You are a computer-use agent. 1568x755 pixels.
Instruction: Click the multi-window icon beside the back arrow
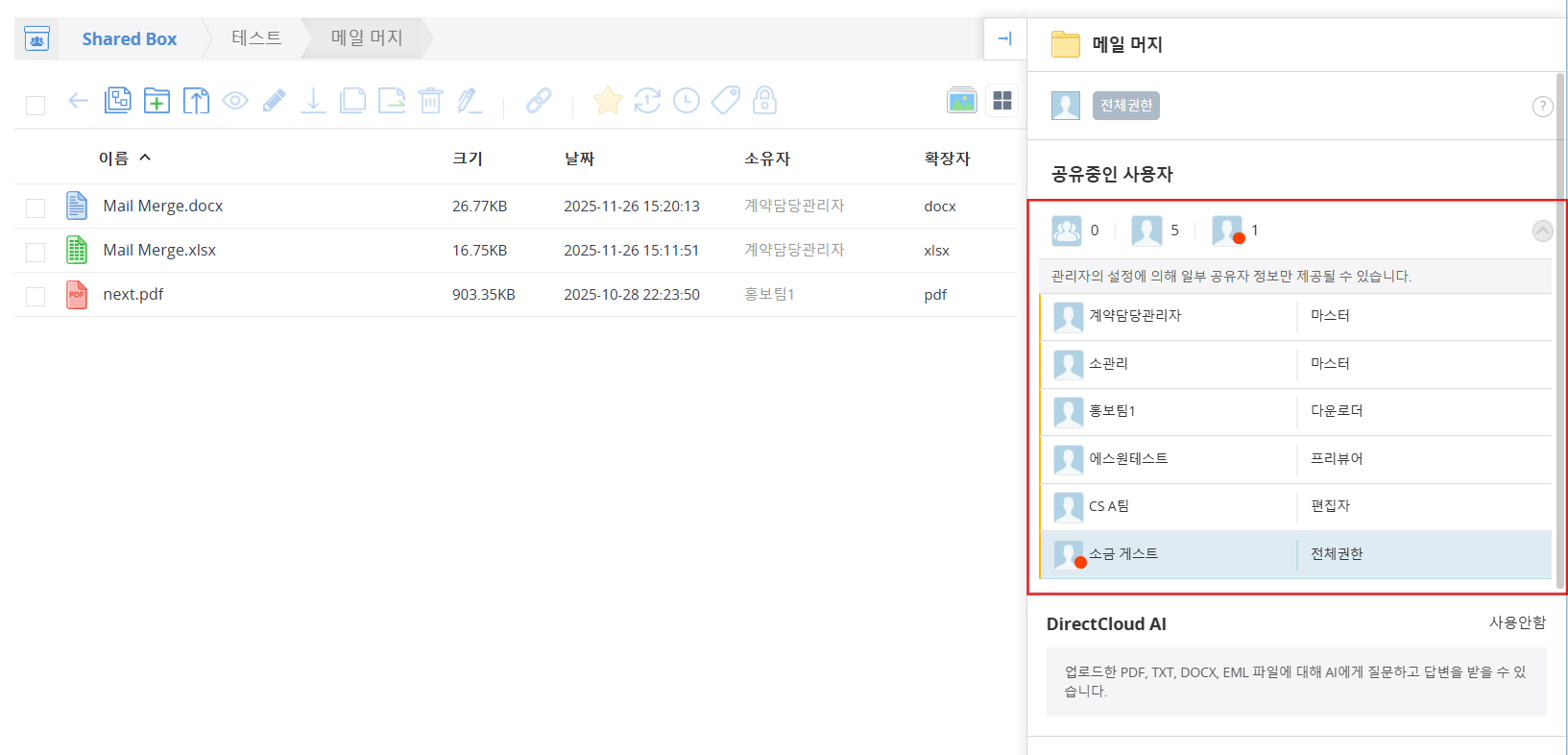click(117, 101)
